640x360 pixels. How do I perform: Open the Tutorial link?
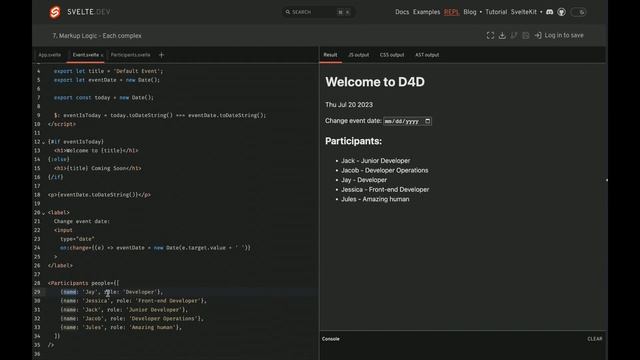tap(496, 12)
